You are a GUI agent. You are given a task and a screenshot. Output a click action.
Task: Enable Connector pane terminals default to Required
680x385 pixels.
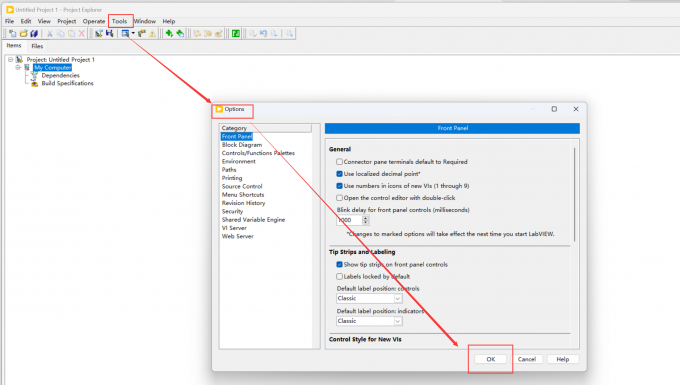(340, 162)
